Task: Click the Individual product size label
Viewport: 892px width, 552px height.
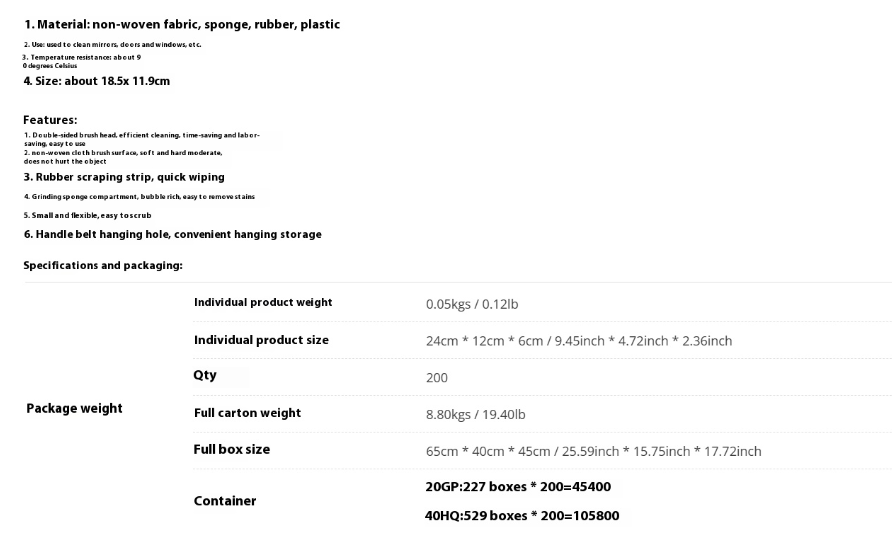Action: (261, 340)
